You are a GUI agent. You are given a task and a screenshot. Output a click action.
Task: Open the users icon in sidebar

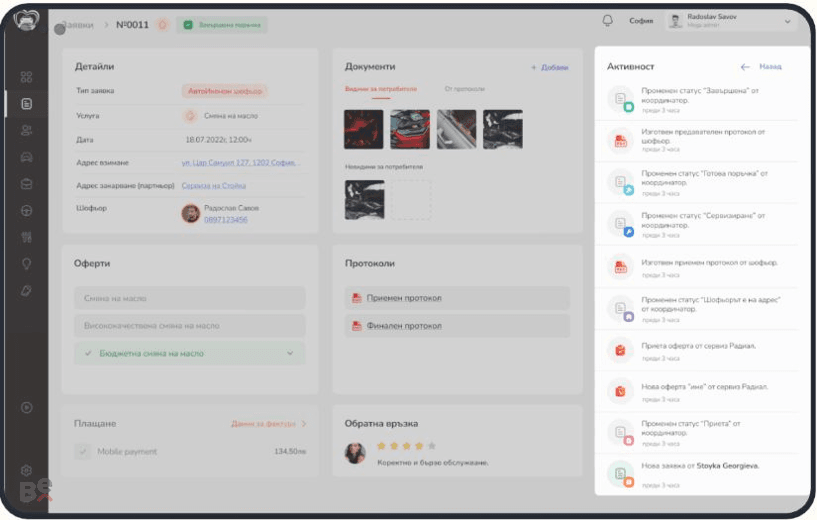(x=26, y=130)
